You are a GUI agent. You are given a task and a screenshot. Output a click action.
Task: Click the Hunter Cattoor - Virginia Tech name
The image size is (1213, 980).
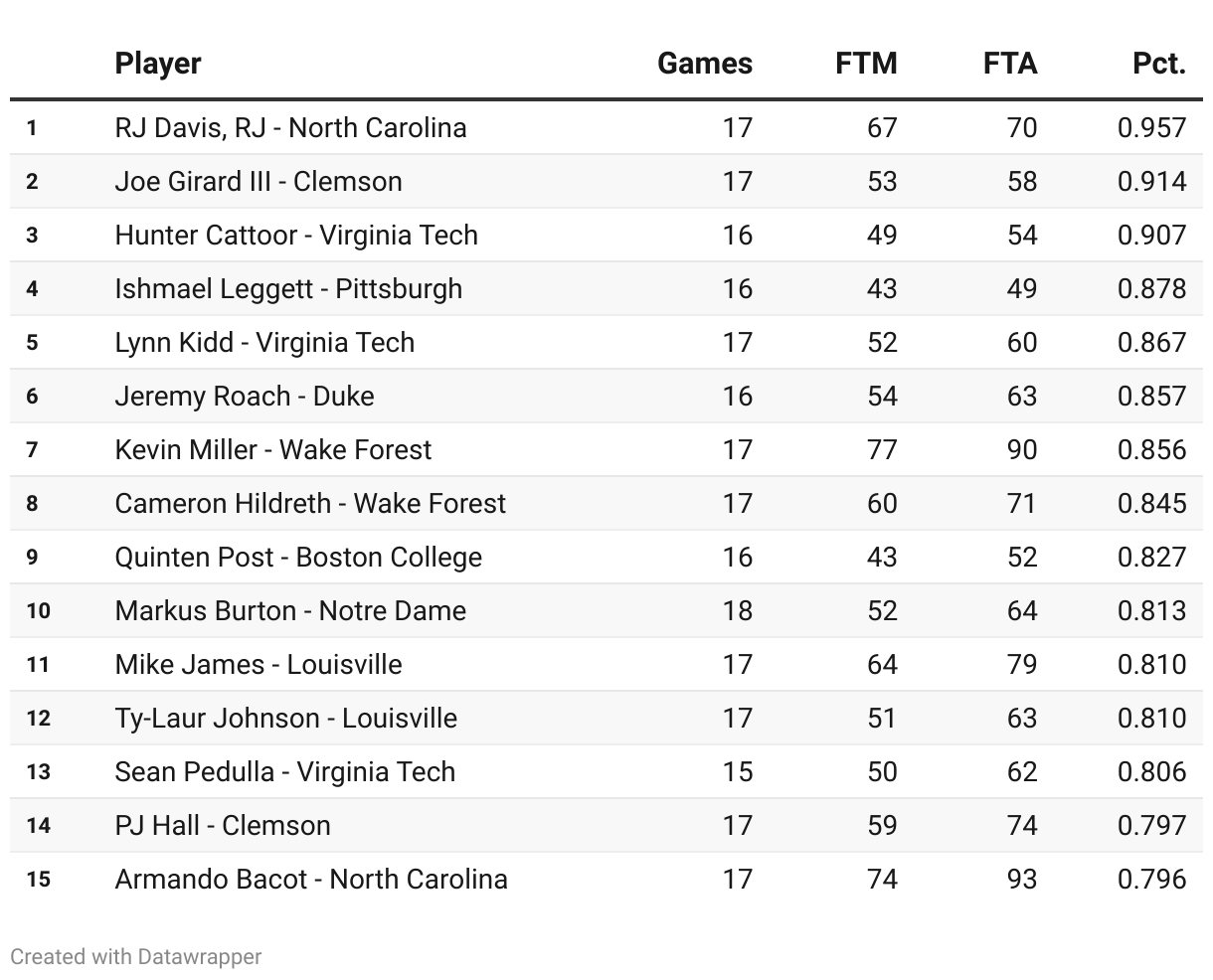(296, 236)
